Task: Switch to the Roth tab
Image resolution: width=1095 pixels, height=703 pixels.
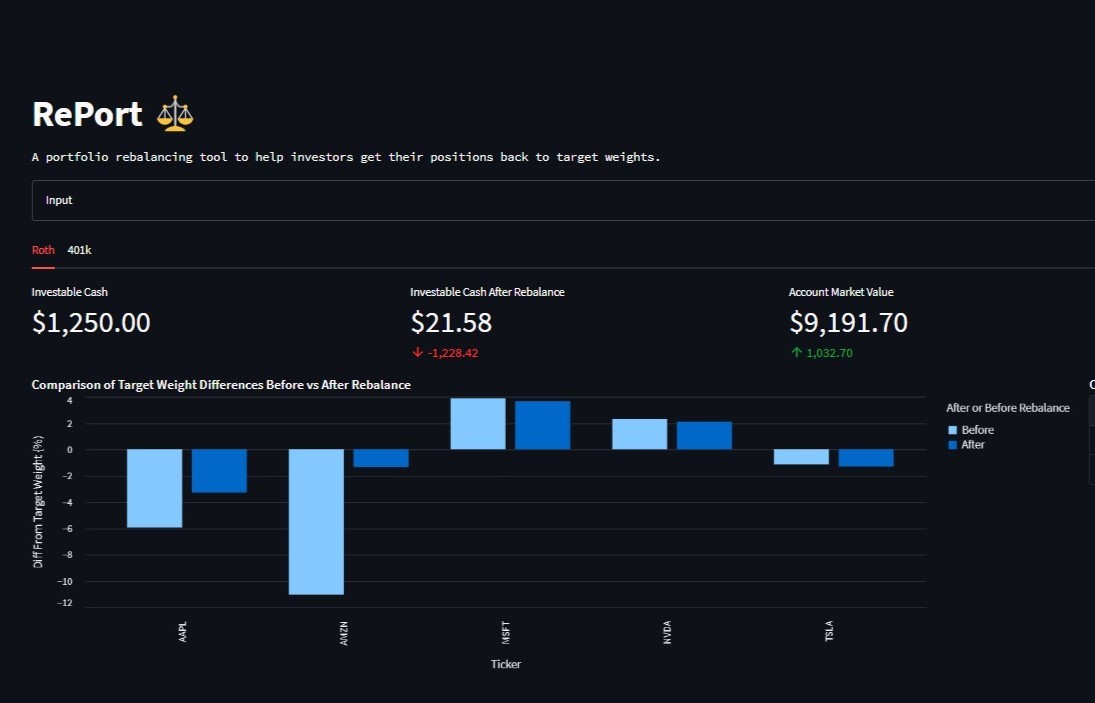Action: point(43,250)
